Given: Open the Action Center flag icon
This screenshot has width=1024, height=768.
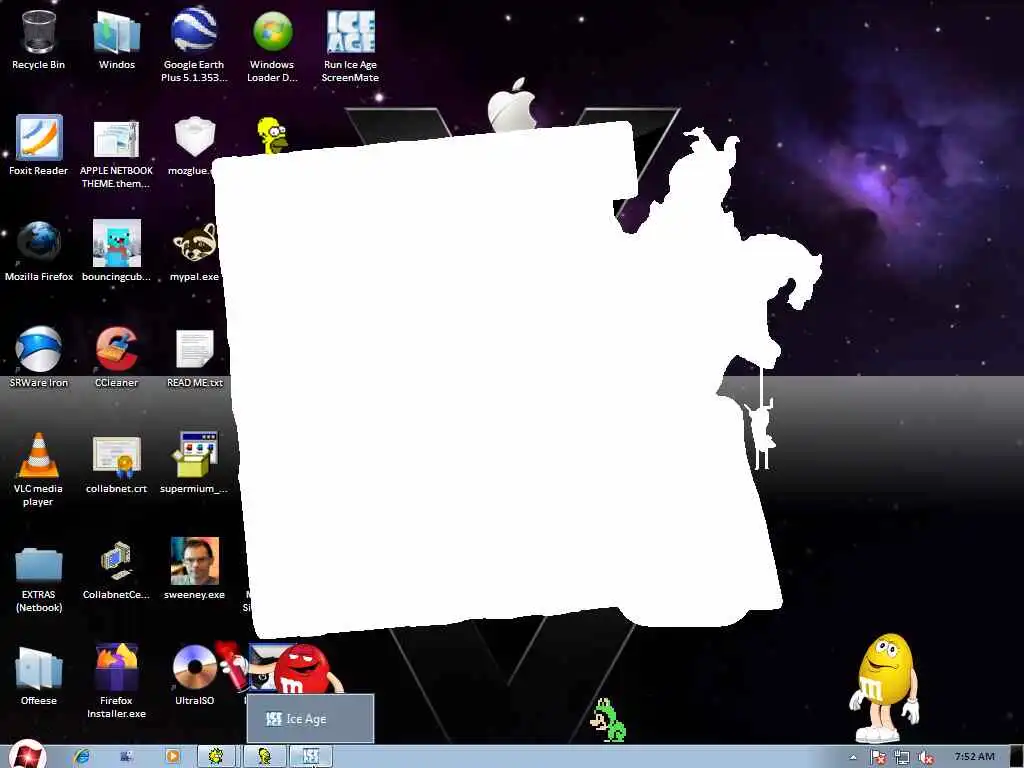Looking at the screenshot, I should tap(878, 758).
